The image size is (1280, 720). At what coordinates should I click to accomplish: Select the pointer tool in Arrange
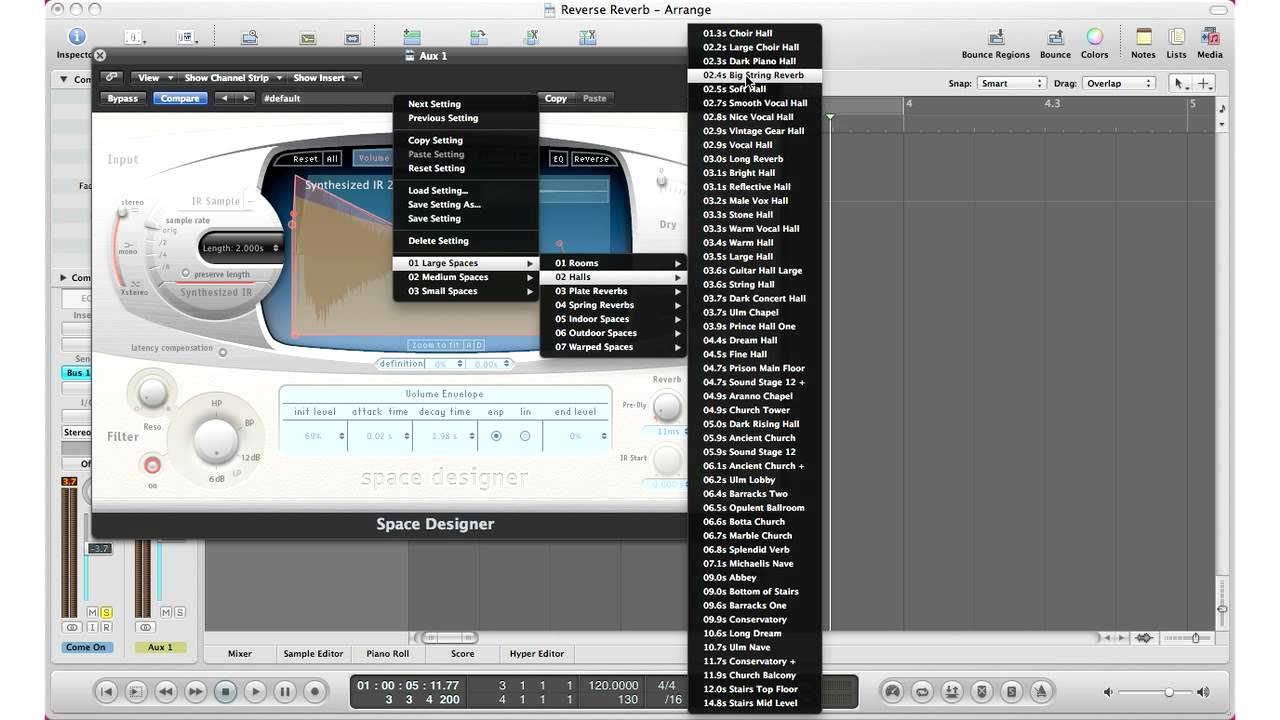point(1179,84)
